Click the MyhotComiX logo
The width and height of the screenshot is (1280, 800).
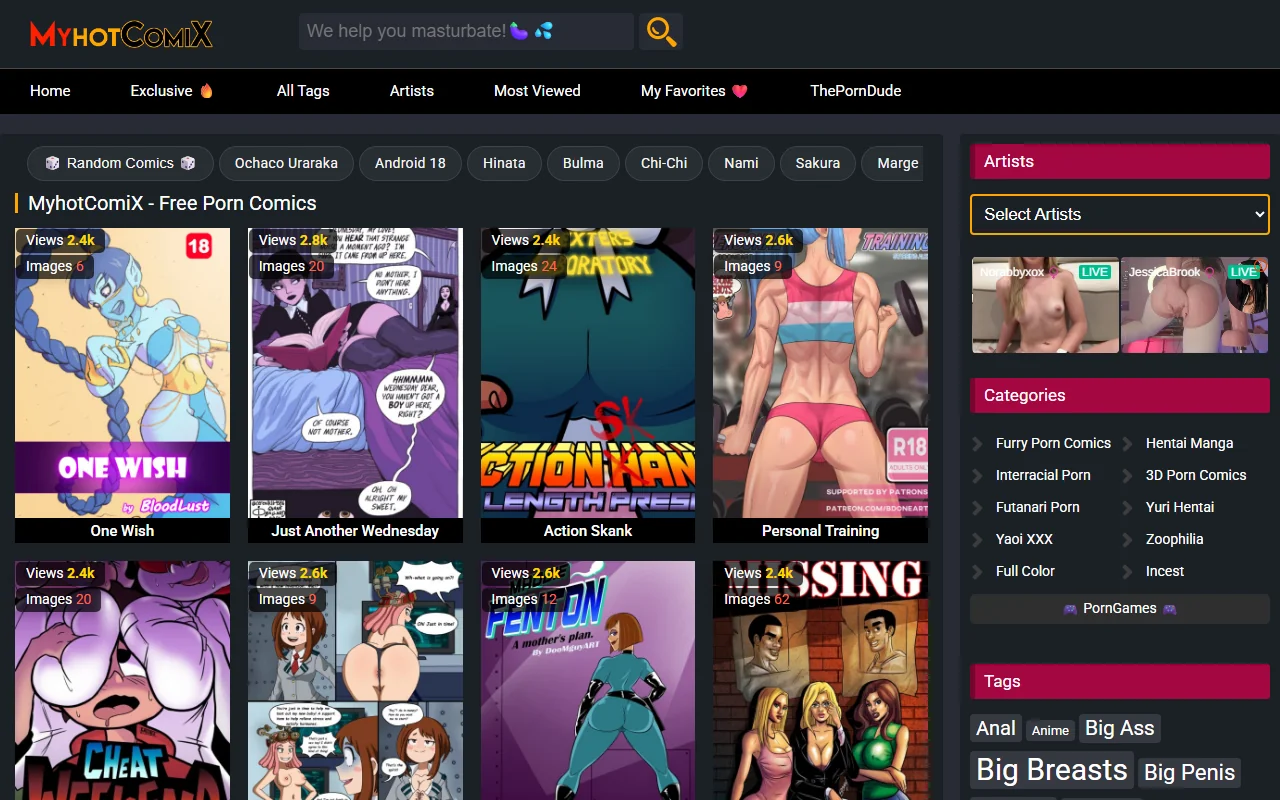(x=120, y=33)
